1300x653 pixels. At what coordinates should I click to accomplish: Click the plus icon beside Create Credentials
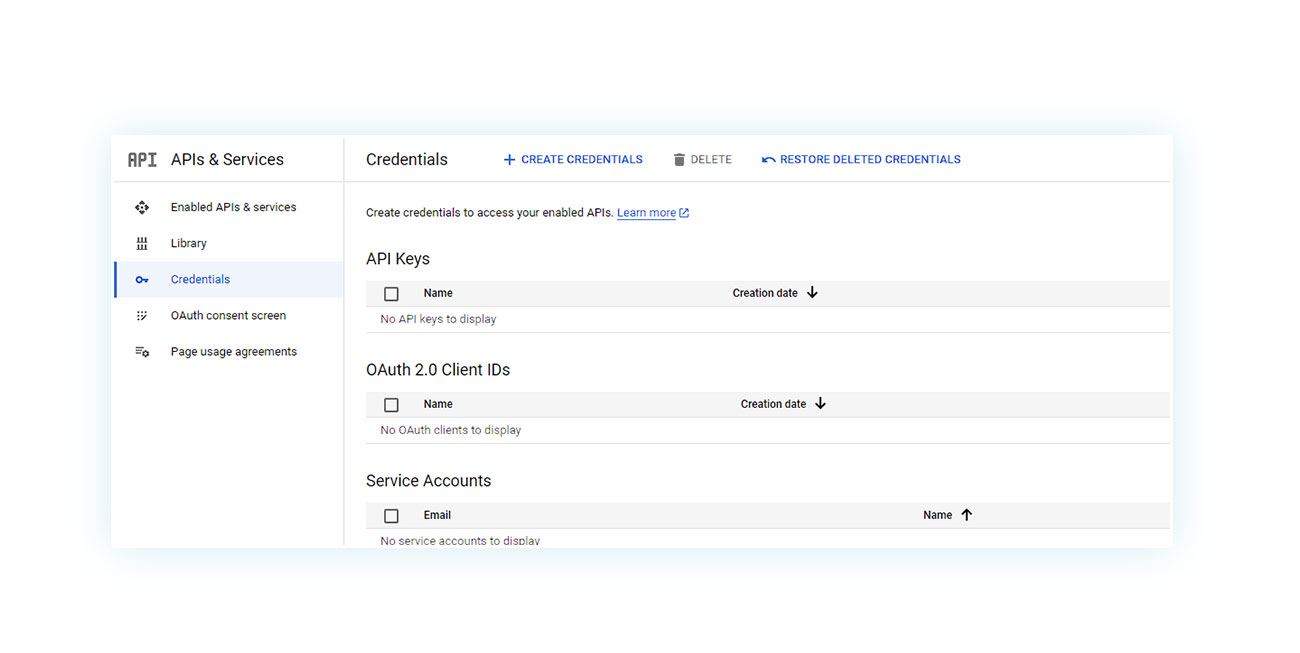(509, 159)
